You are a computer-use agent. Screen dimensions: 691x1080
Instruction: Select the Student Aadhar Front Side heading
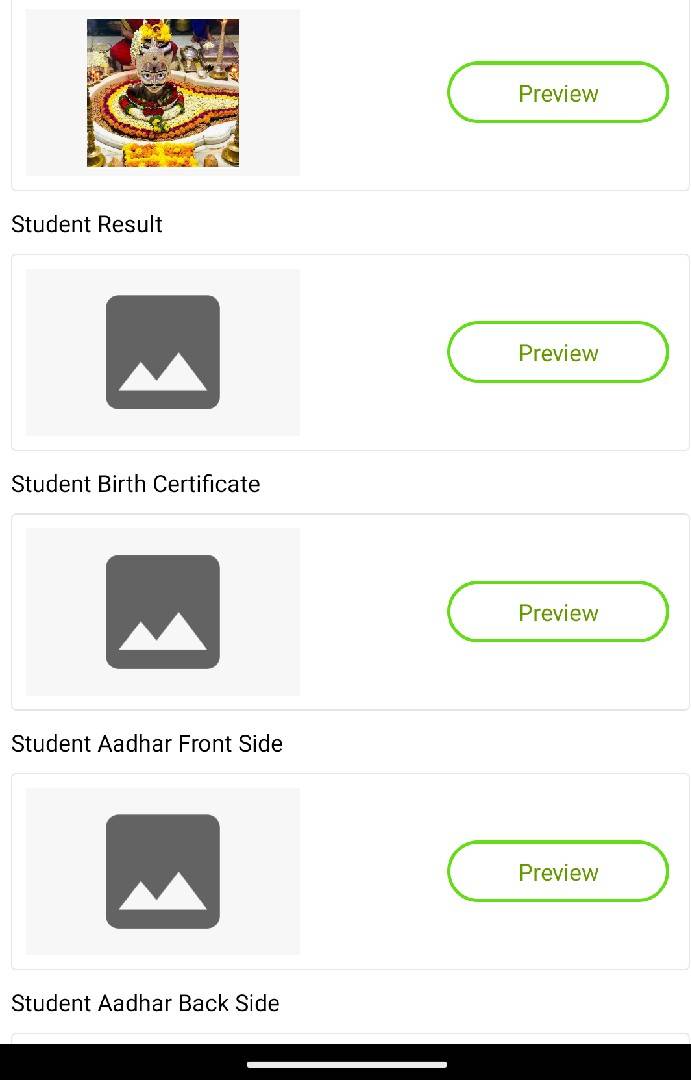pyautogui.click(x=147, y=744)
